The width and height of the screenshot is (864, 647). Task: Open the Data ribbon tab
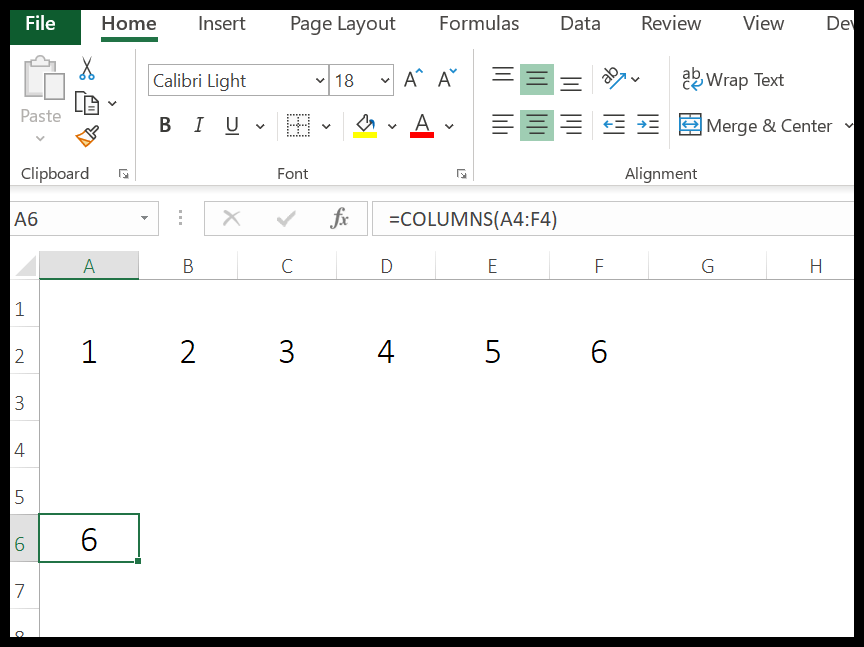(580, 23)
